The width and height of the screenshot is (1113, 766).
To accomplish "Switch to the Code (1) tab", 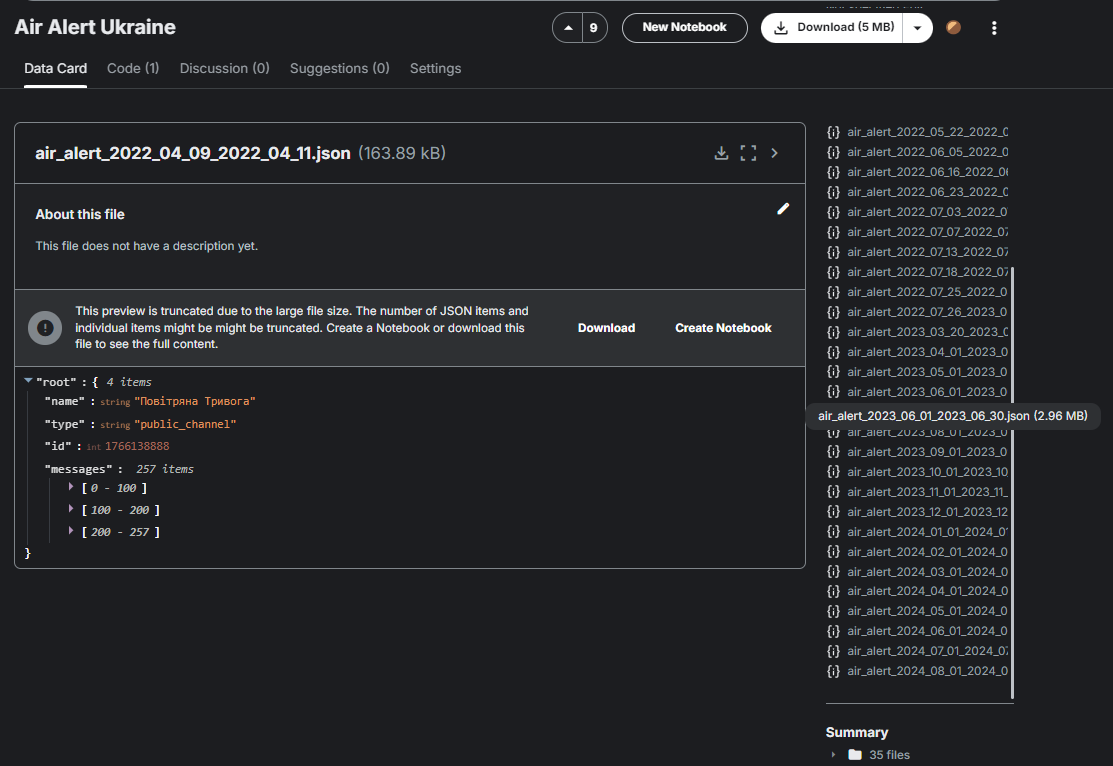I will (133, 68).
